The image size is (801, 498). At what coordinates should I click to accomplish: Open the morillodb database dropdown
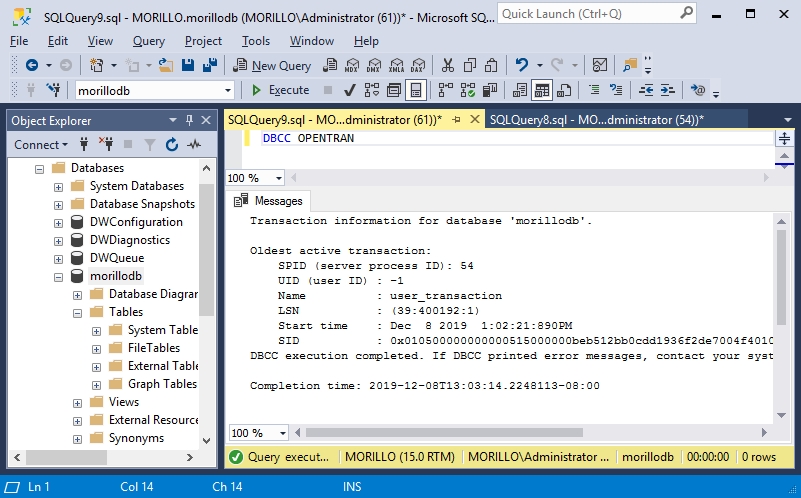click(228, 91)
